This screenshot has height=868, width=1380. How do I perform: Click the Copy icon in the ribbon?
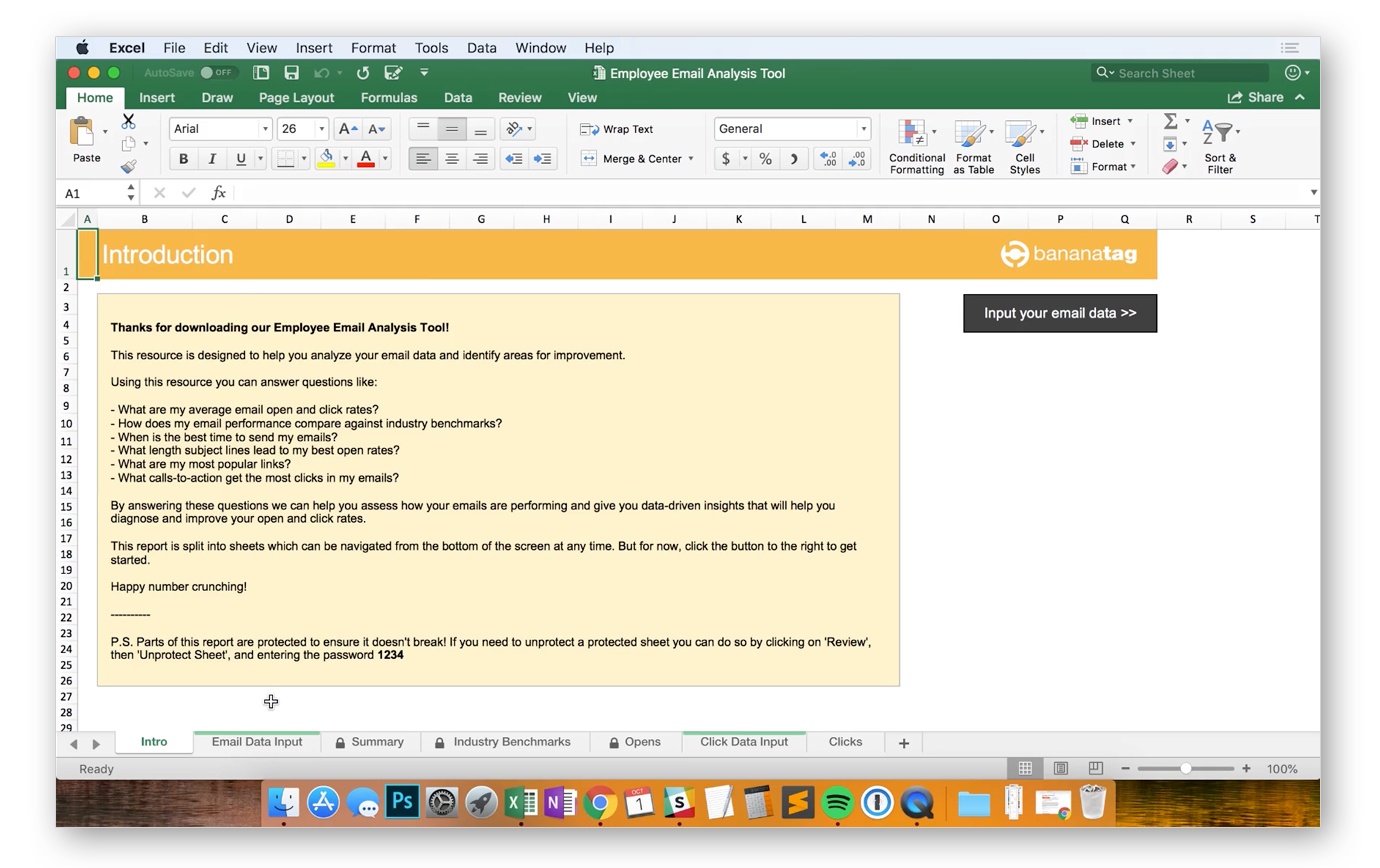[128, 144]
